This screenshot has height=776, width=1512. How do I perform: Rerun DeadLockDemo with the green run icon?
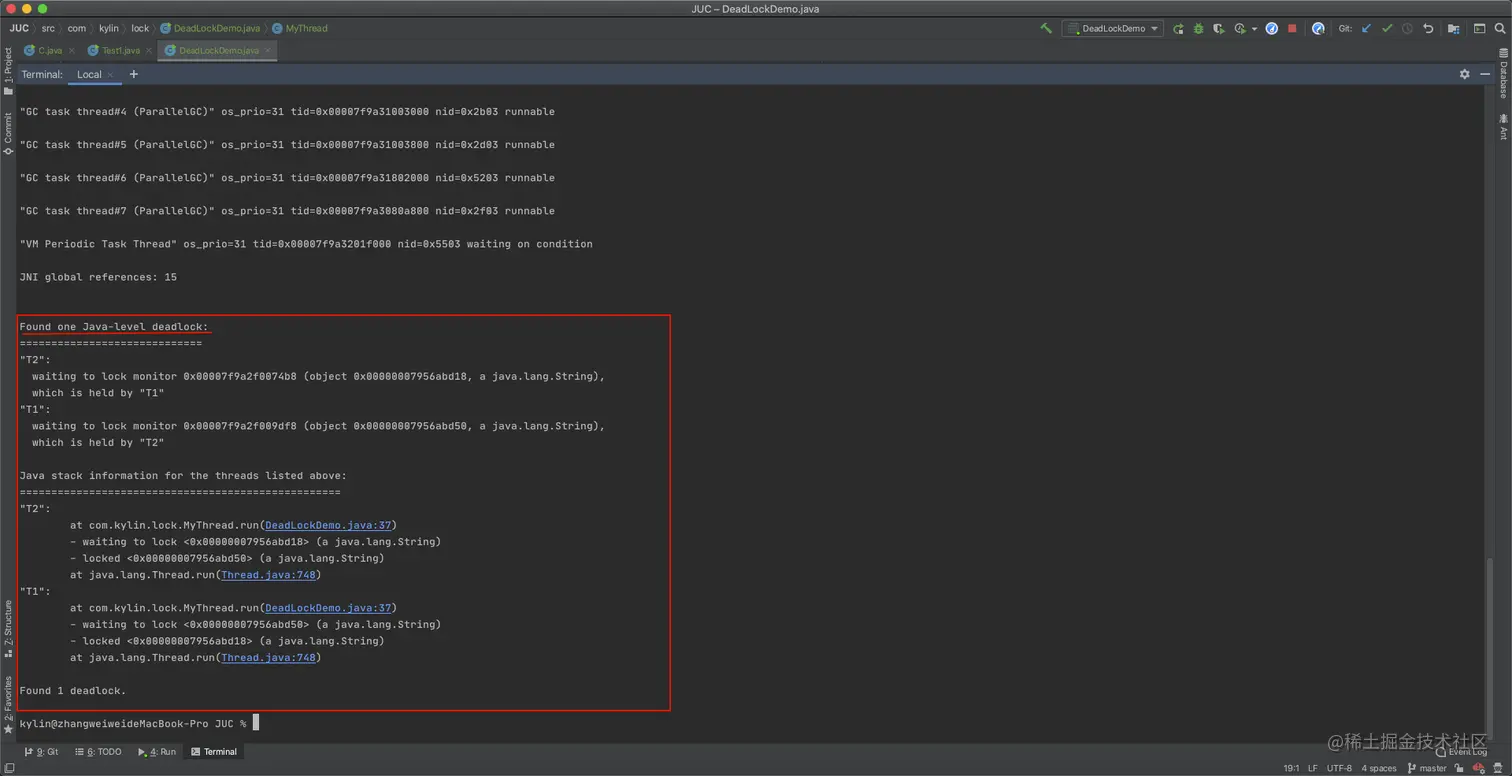tap(1179, 29)
